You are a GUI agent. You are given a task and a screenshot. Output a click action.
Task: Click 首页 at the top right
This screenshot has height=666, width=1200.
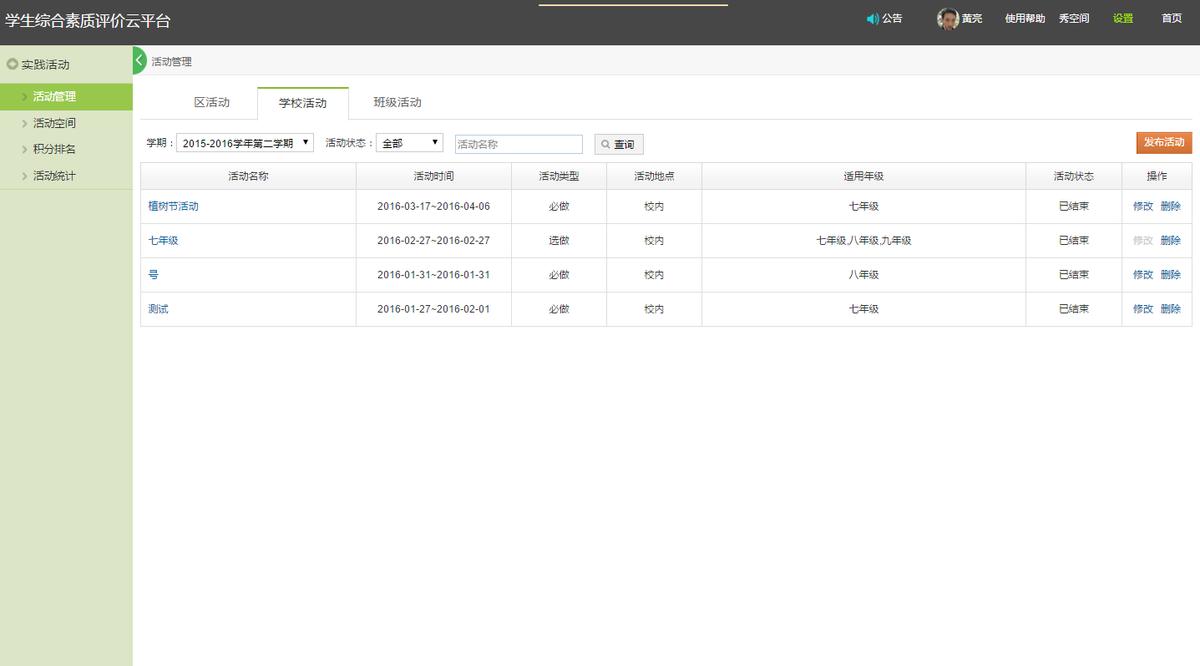1171,17
